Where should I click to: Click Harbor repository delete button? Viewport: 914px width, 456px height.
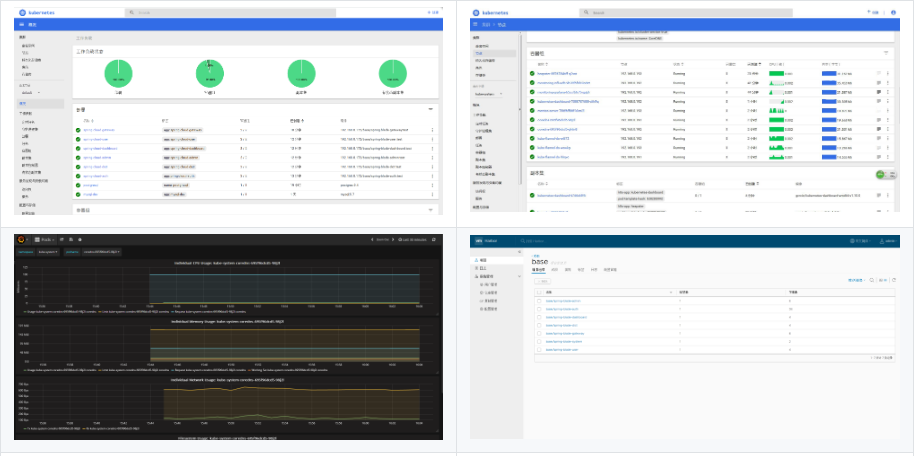(x=543, y=280)
